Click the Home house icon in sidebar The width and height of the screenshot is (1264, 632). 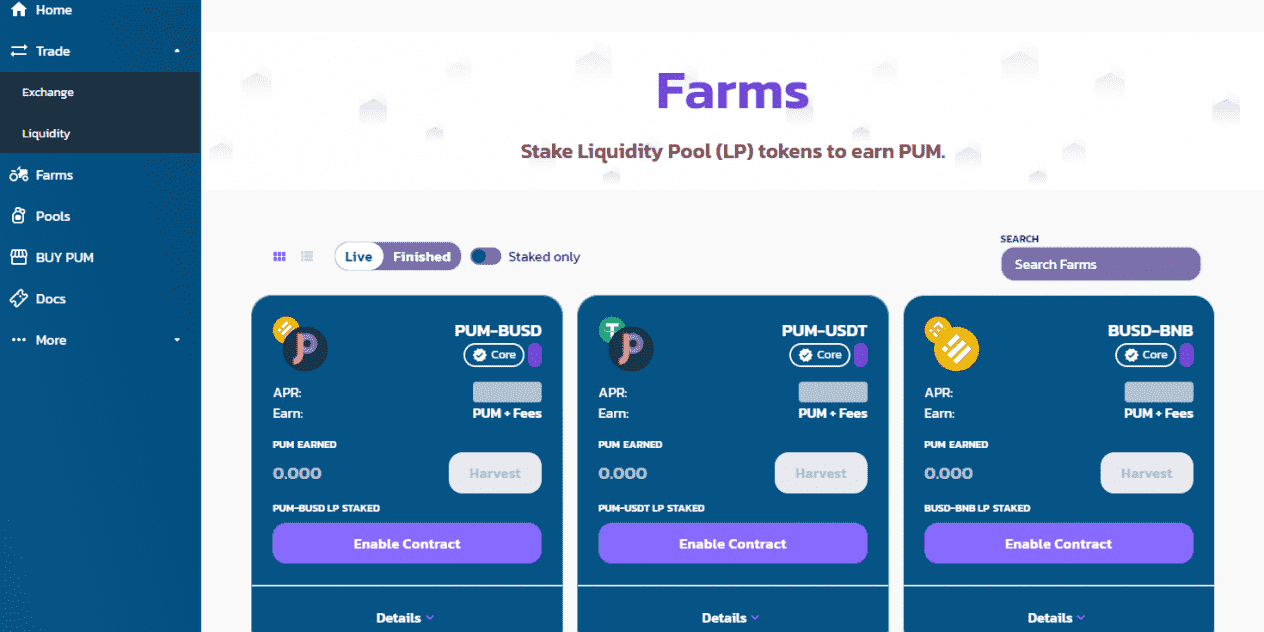pos(18,10)
